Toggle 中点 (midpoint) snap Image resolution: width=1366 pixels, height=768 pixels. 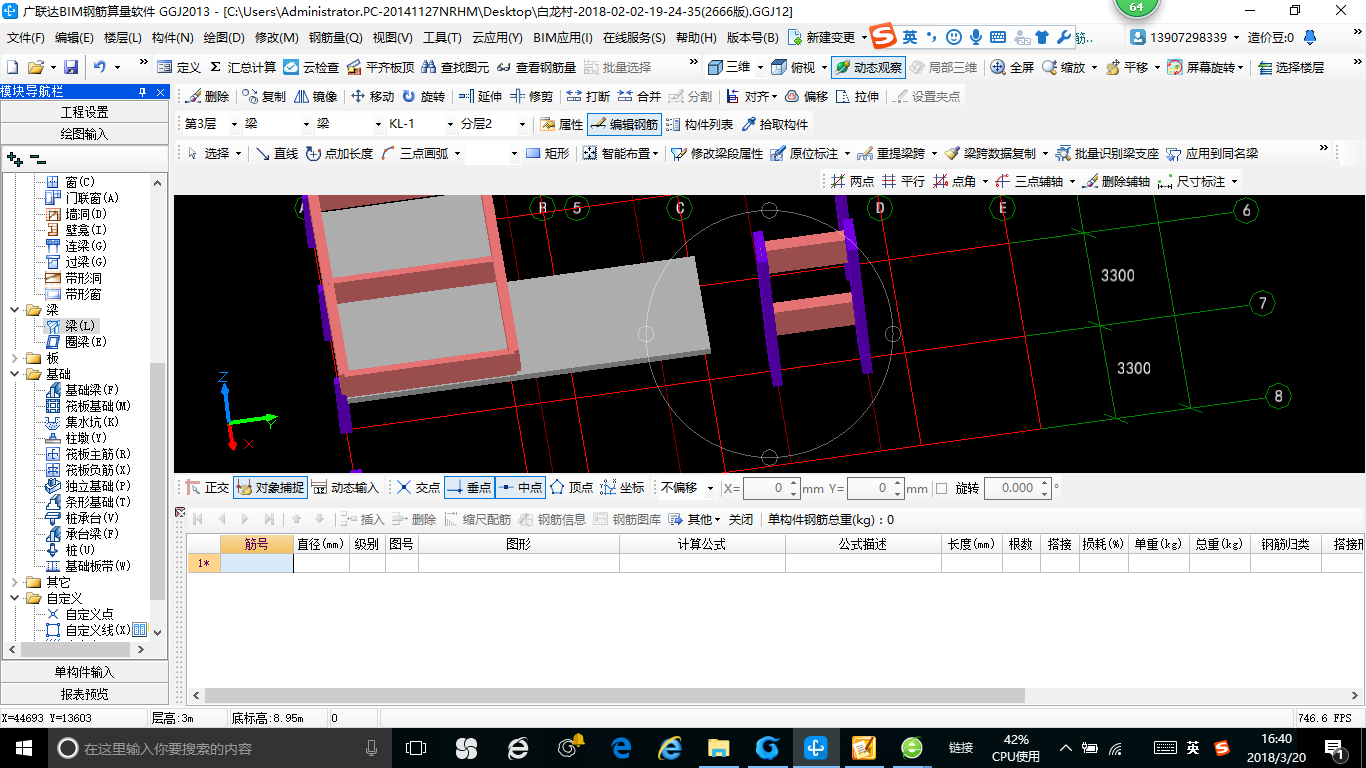520,488
